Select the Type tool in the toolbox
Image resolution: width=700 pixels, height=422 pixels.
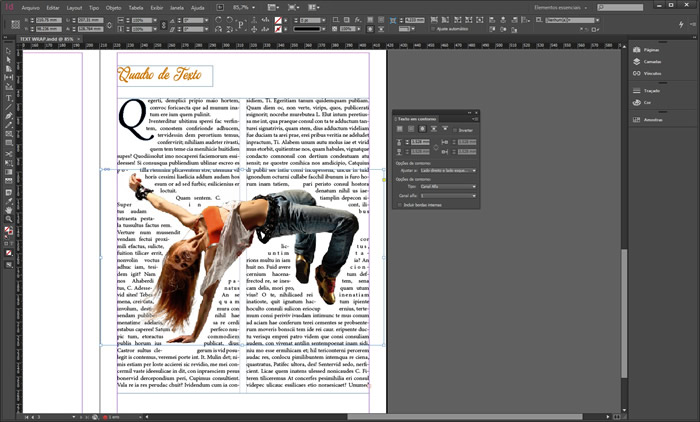(x=8, y=98)
